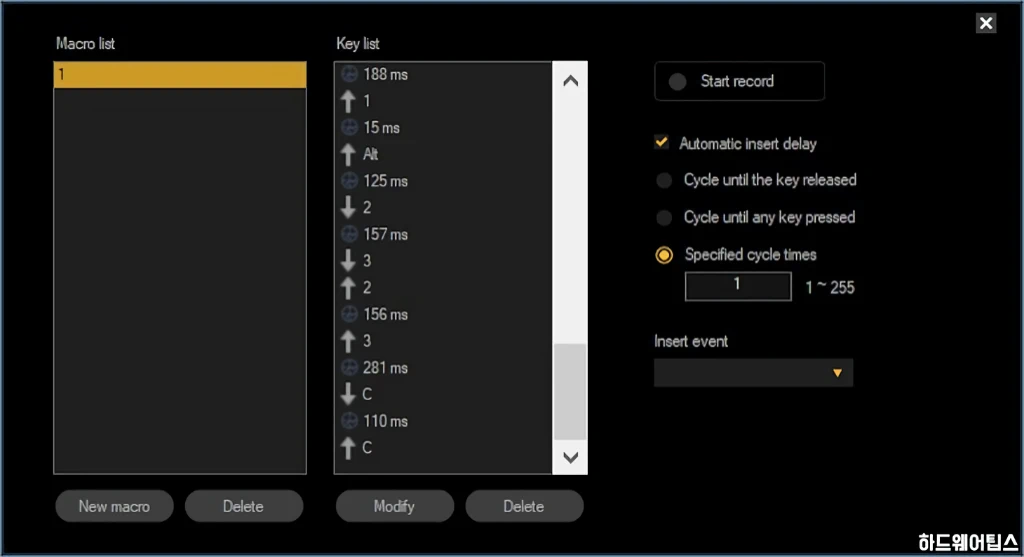Toggle the Automatic insert delay checkbox

tap(662, 142)
